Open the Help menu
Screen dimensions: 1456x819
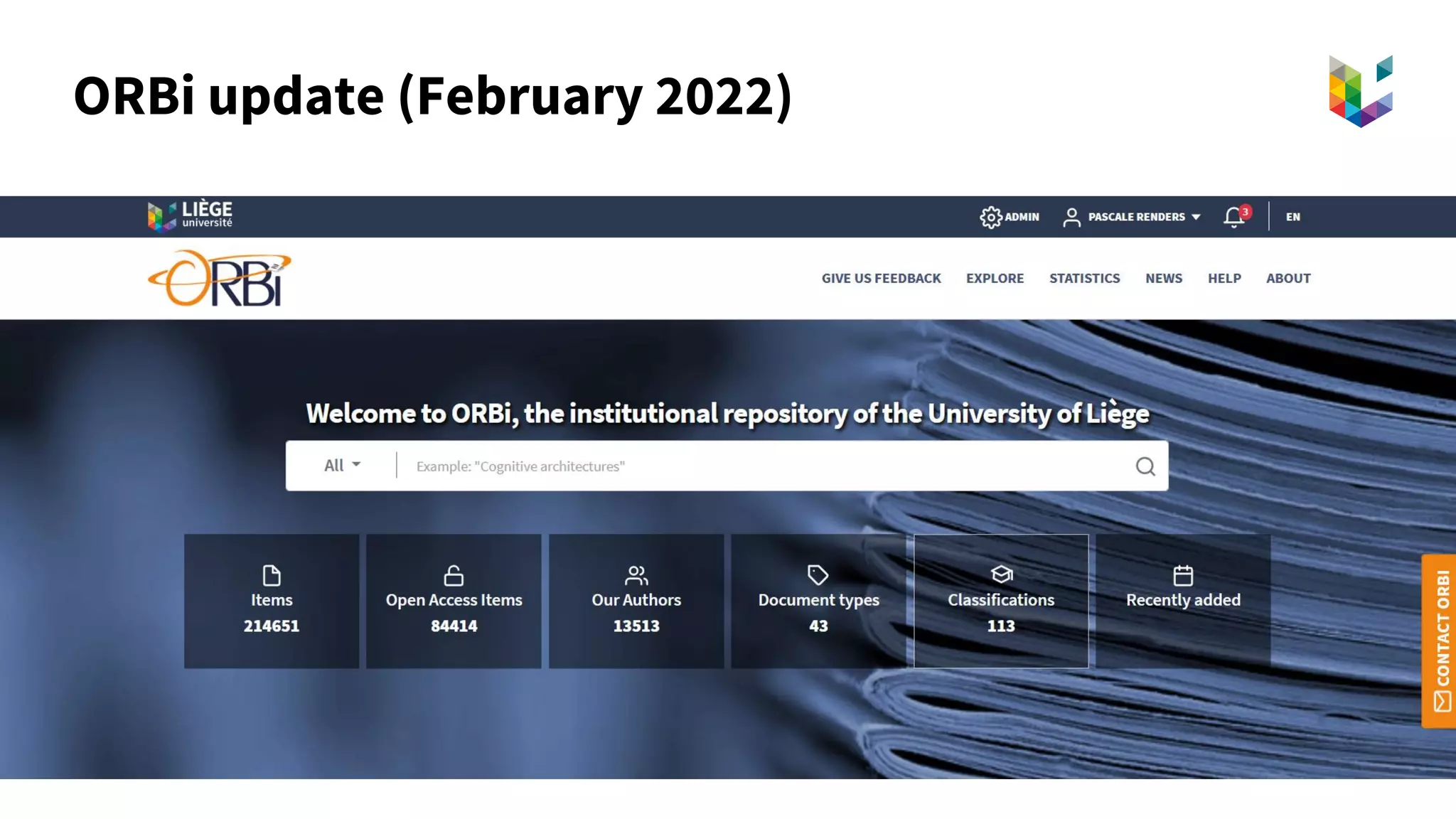1224,278
